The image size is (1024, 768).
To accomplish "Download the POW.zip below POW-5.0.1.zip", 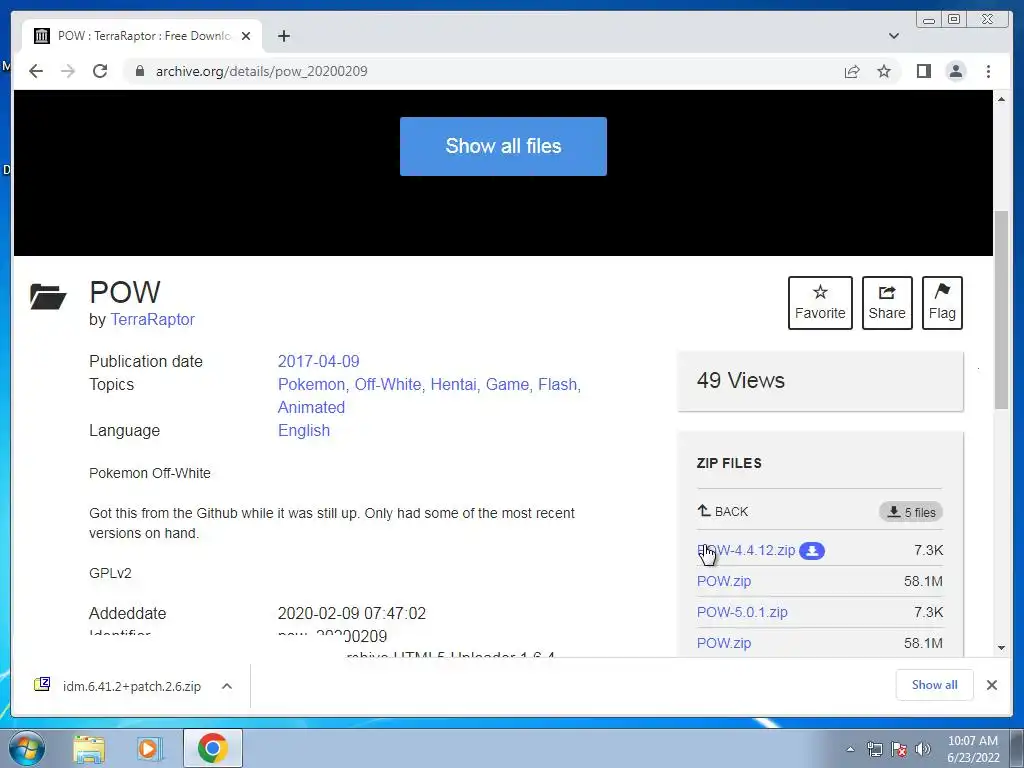I will [x=724, y=643].
